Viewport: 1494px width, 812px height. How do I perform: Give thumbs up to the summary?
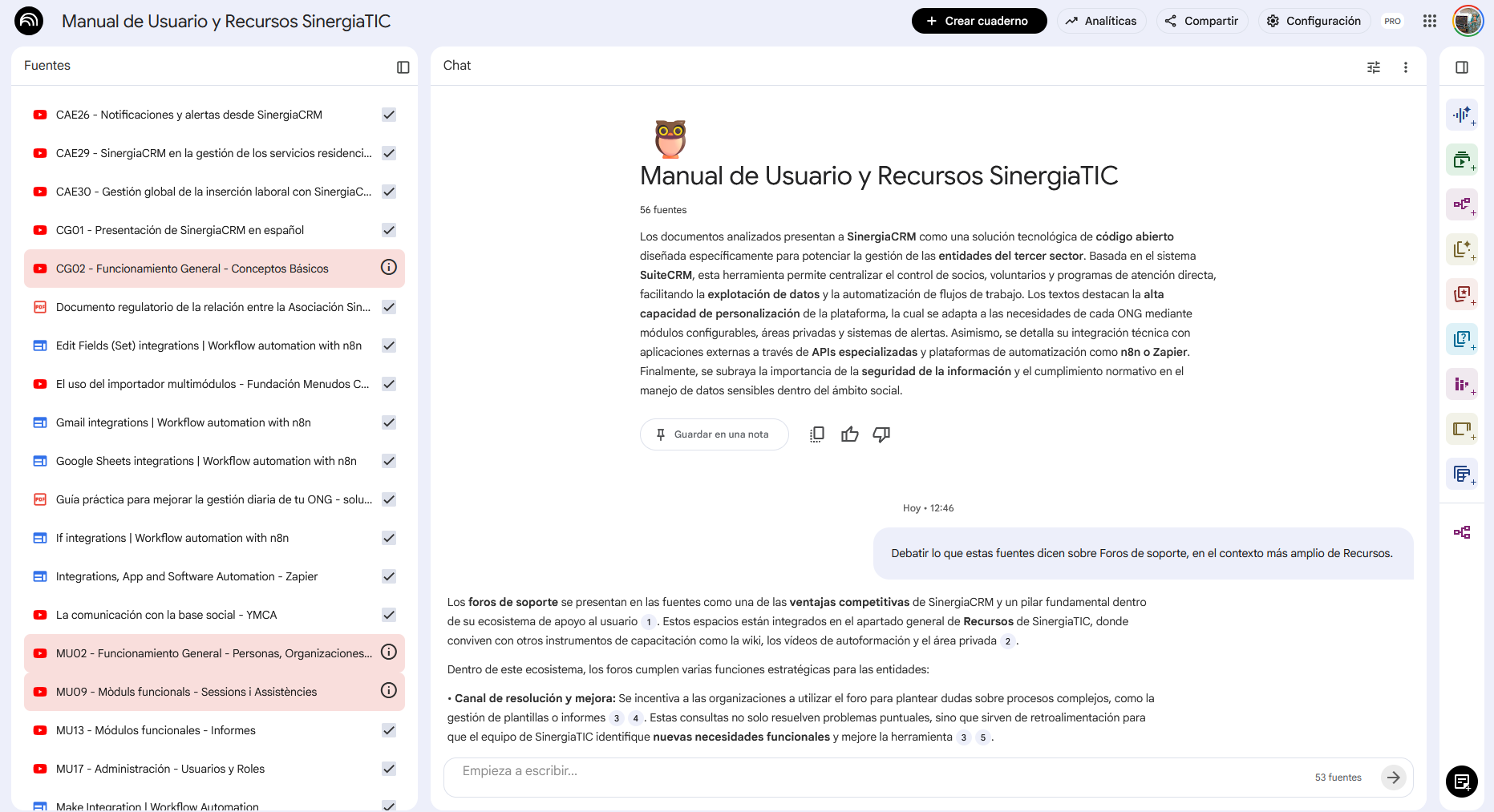(849, 434)
